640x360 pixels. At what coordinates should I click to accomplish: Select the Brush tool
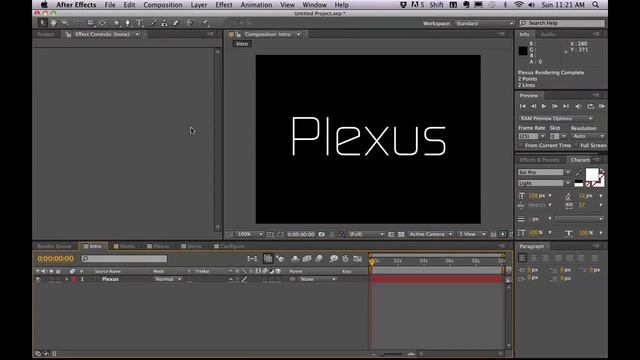(x=154, y=23)
